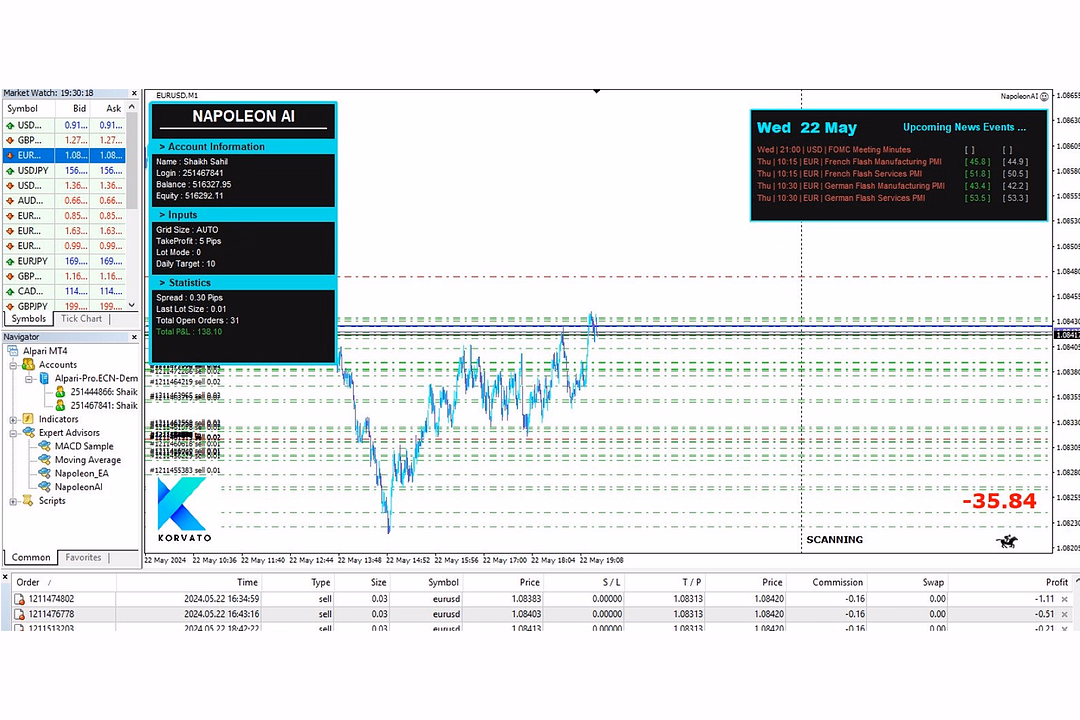Click the order icon for ticket 1211474802
The image size is (1080, 720).
coord(19,599)
